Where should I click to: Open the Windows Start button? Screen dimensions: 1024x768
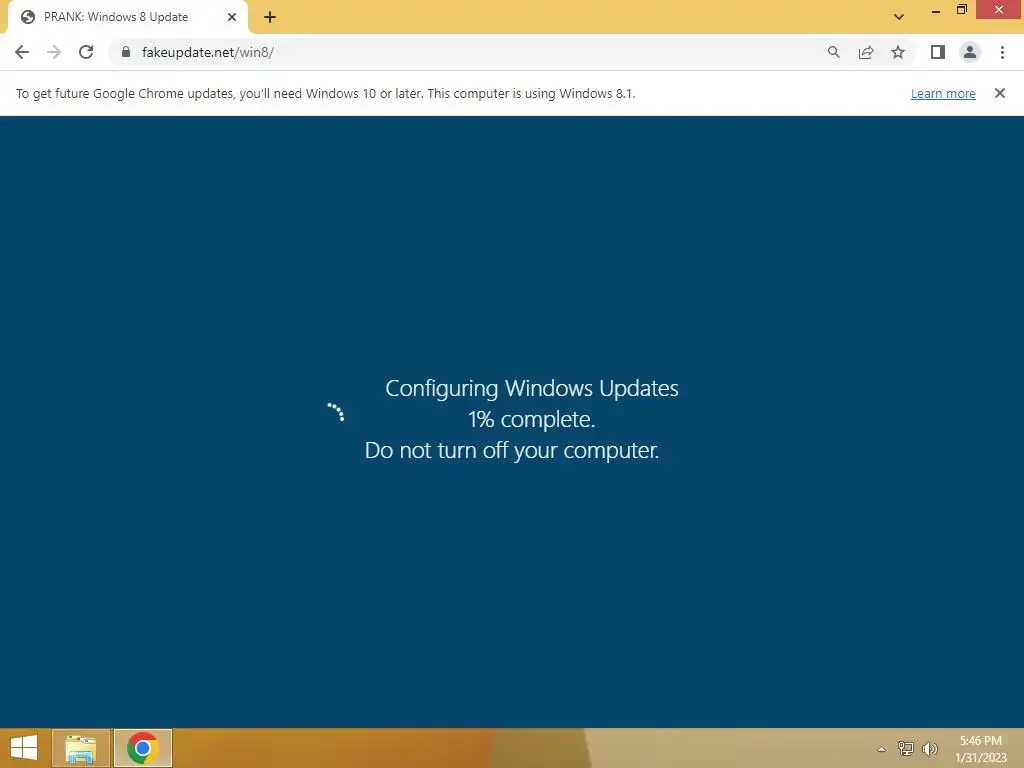[24, 748]
